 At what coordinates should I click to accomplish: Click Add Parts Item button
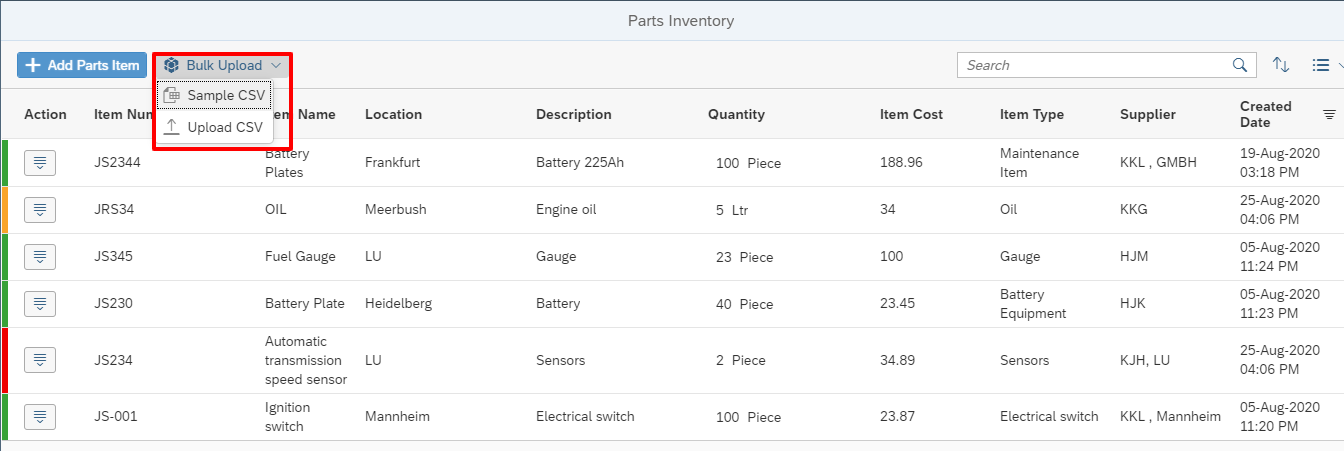(82, 65)
